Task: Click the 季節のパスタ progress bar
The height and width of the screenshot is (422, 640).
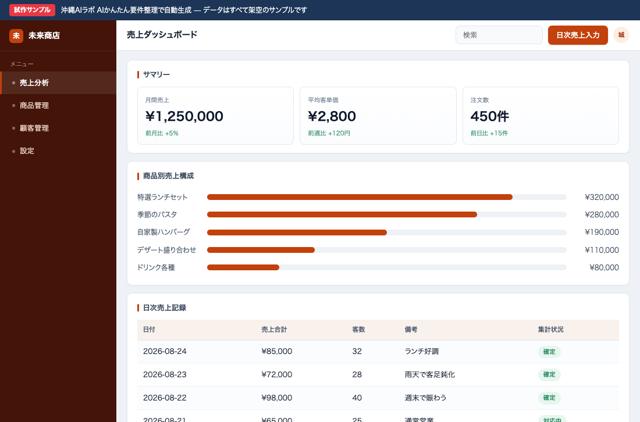Action: (x=387, y=215)
